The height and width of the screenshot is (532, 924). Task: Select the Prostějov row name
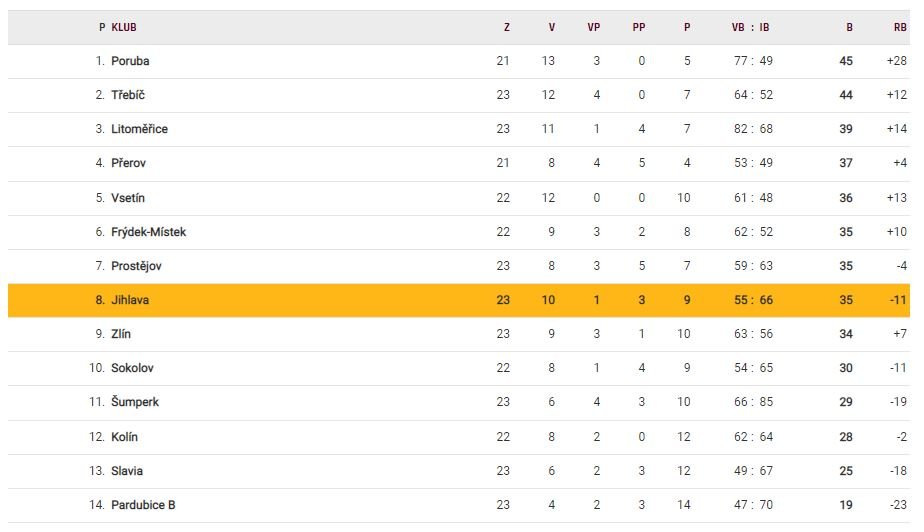pyautogui.click(x=136, y=266)
